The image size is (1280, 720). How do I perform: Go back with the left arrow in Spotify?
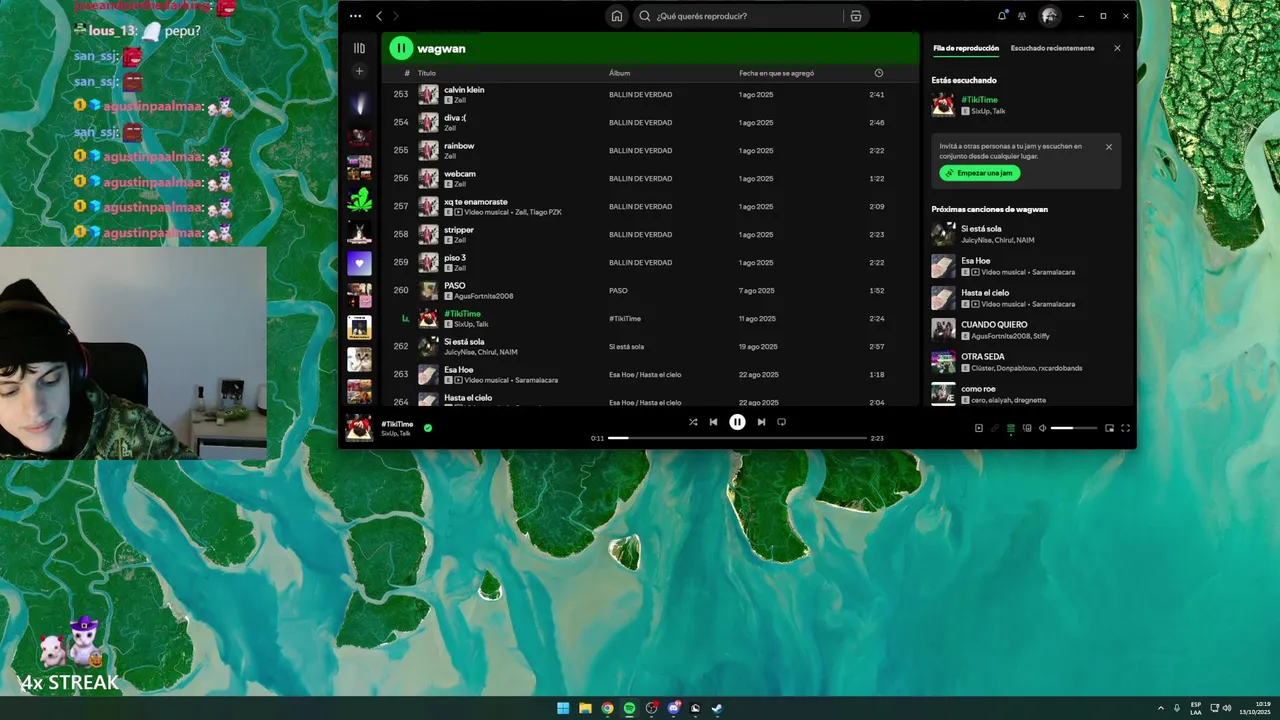pyautogui.click(x=379, y=16)
